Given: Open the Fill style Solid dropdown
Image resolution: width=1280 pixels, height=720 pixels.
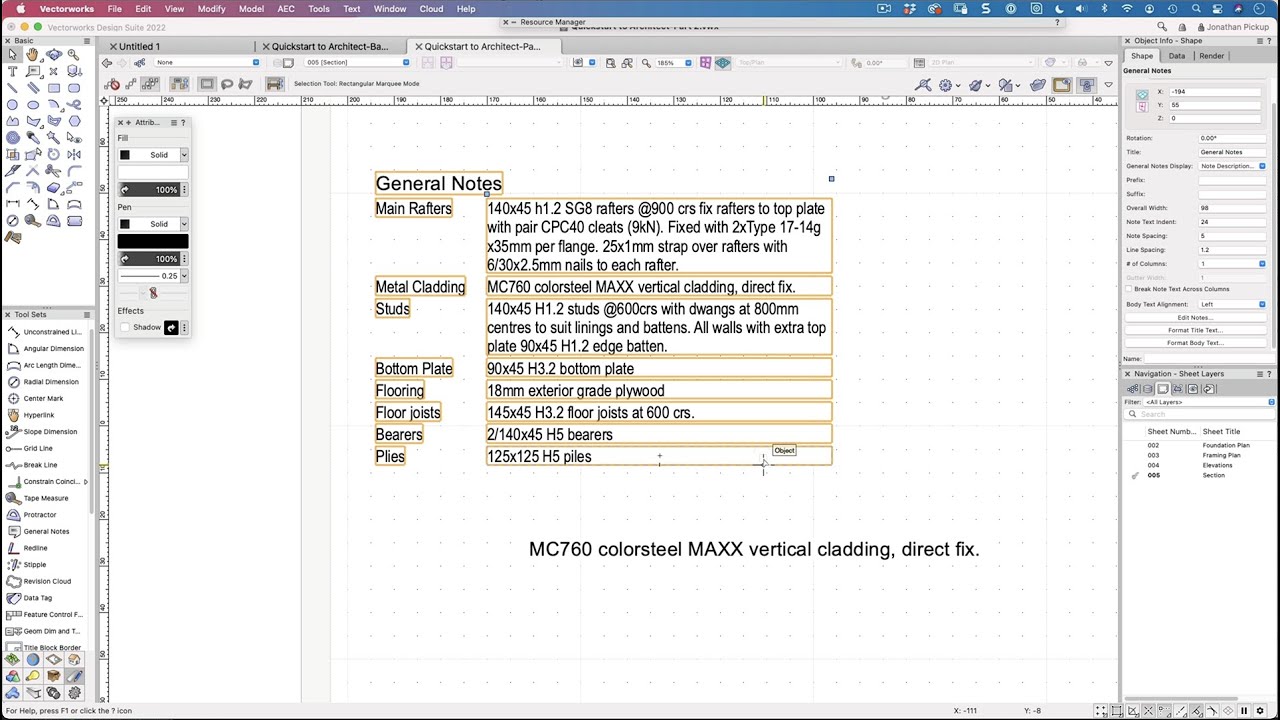Looking at the screenshot, I should [x=153, y=155].
